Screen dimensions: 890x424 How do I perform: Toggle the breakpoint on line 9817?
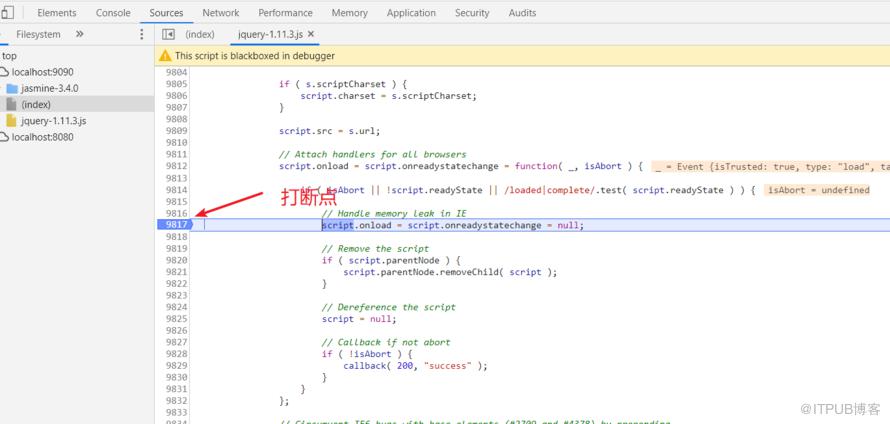point(176,225)
